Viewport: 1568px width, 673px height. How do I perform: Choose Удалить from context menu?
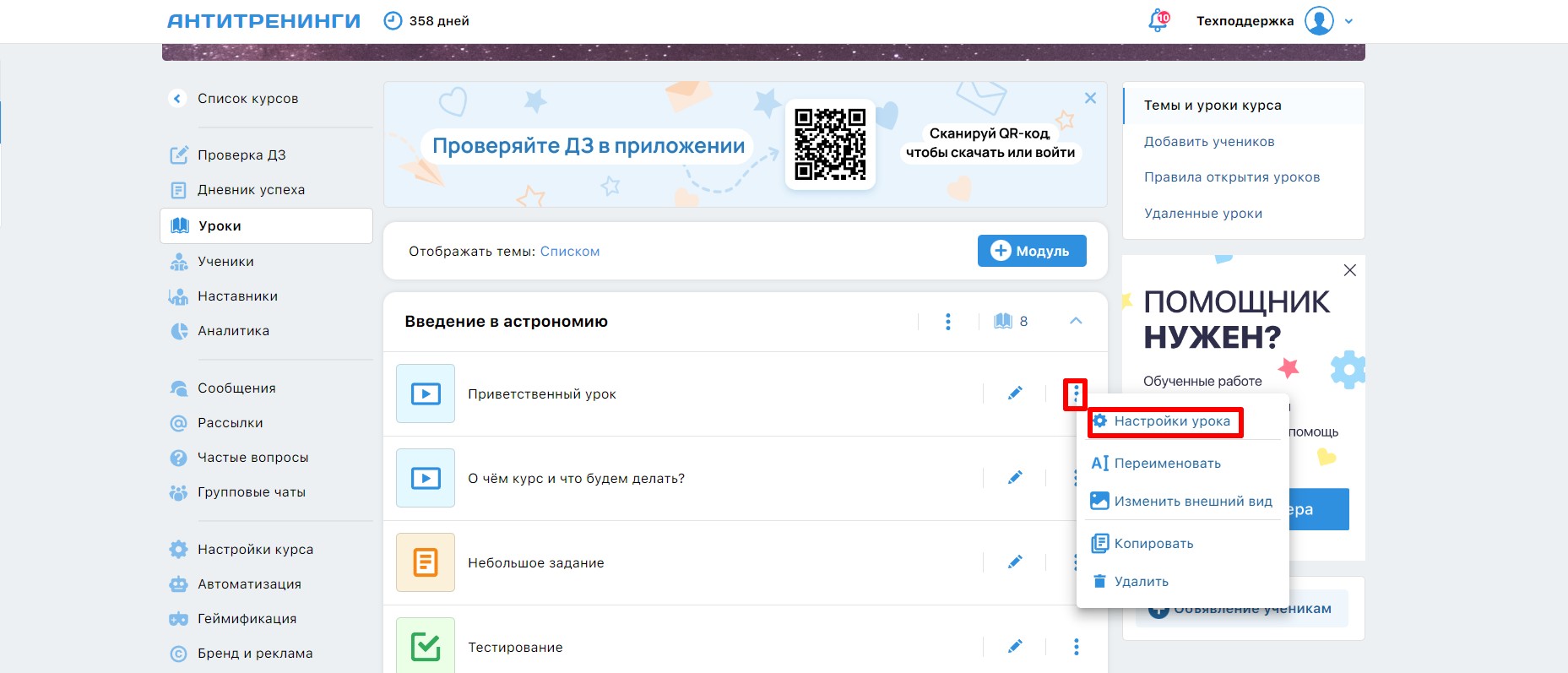(x=1130, y=582)
